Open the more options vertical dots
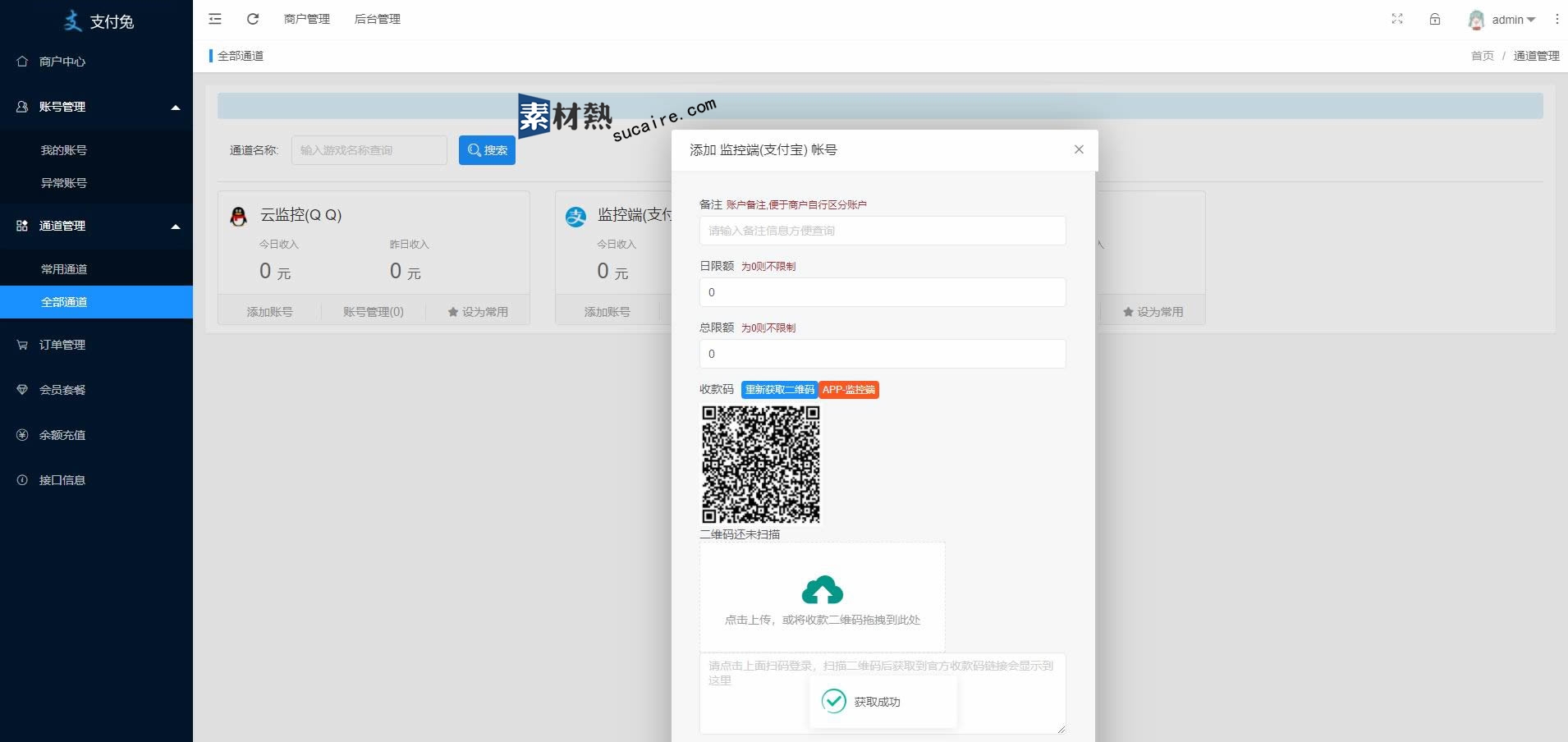Screen dimensions: 1568x742 point(1557,19)
